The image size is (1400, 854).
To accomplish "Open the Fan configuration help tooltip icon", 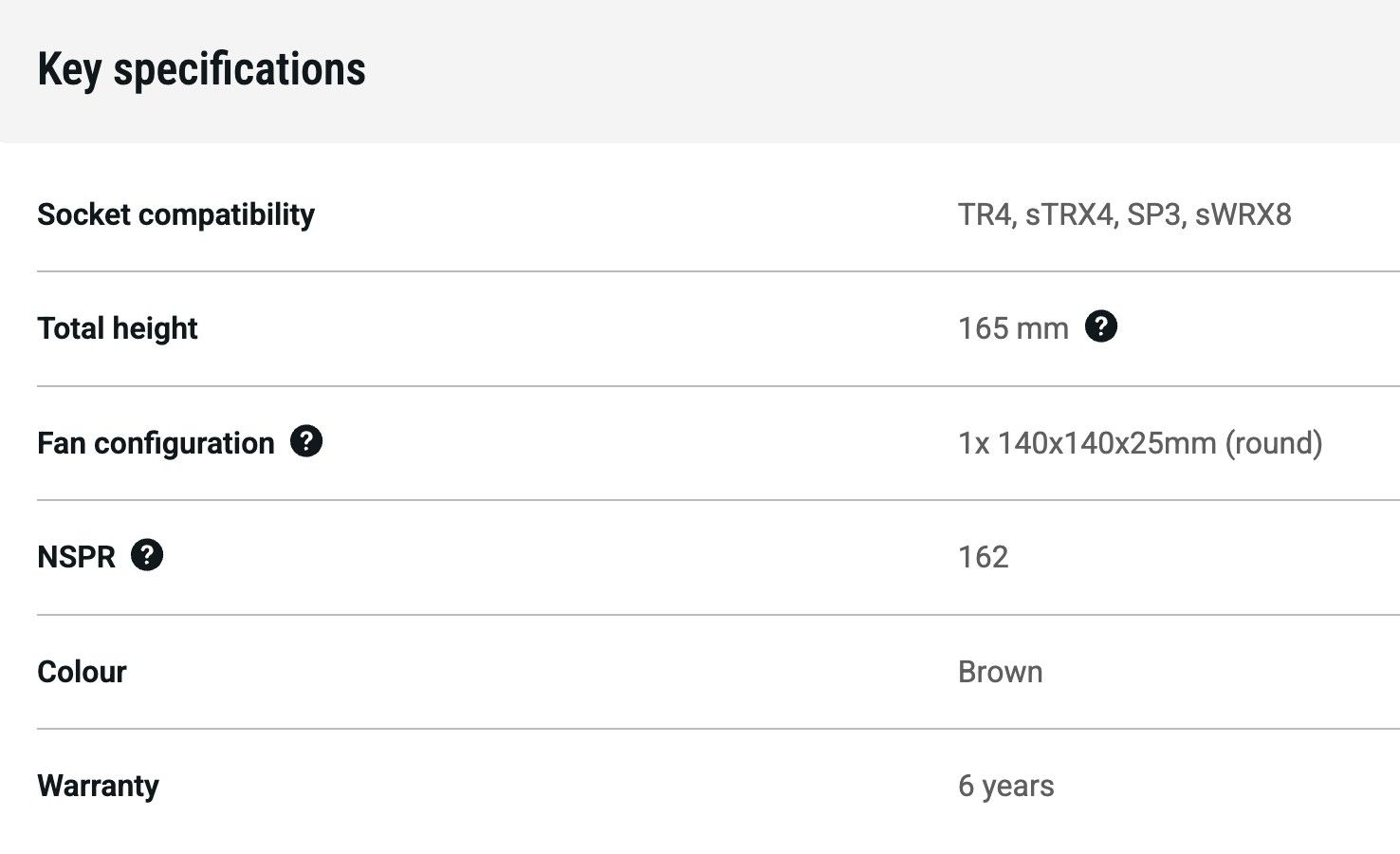I will pyautogui.click(x=305, y=441).
